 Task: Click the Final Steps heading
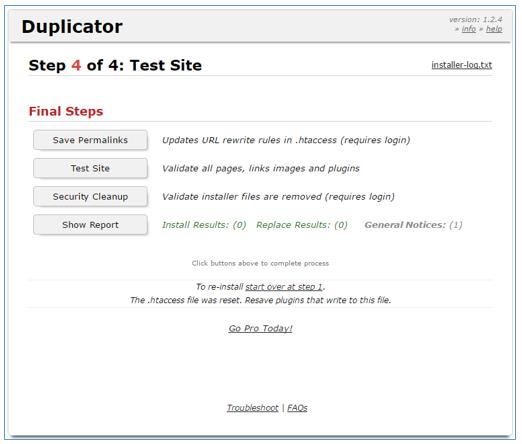(66, 111)
